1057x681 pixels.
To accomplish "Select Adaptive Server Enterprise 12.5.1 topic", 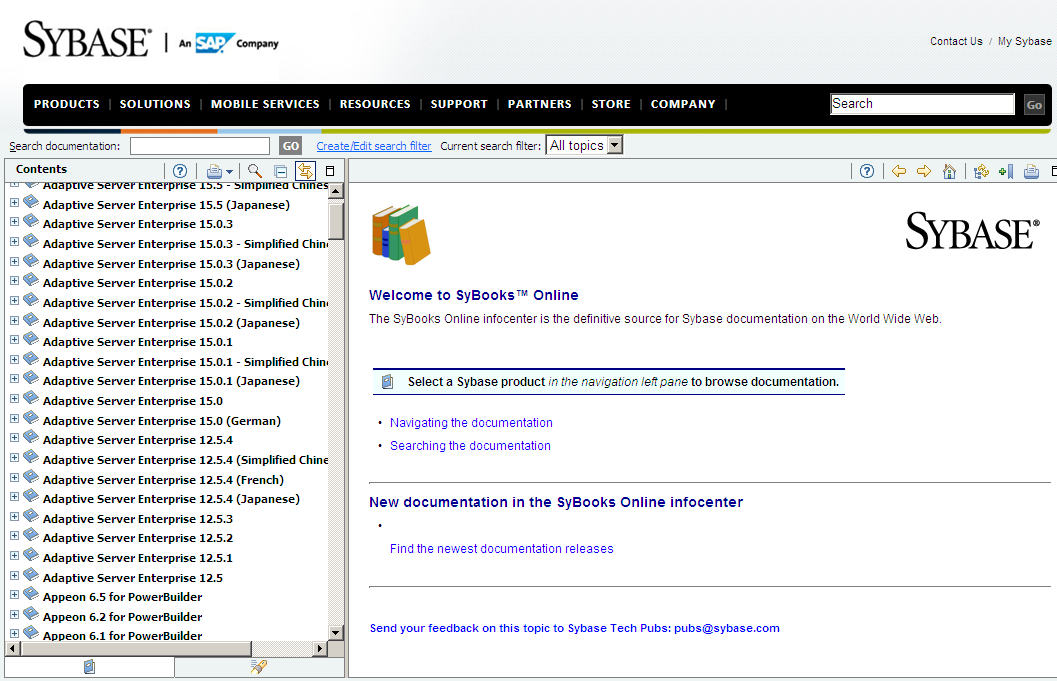I will (x=138, y=558).
